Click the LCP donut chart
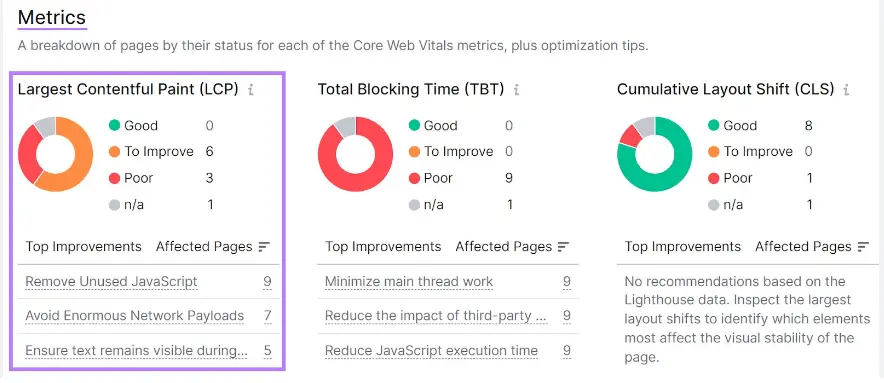This screenshot has width=884, height=383. (x=55, y=154)
